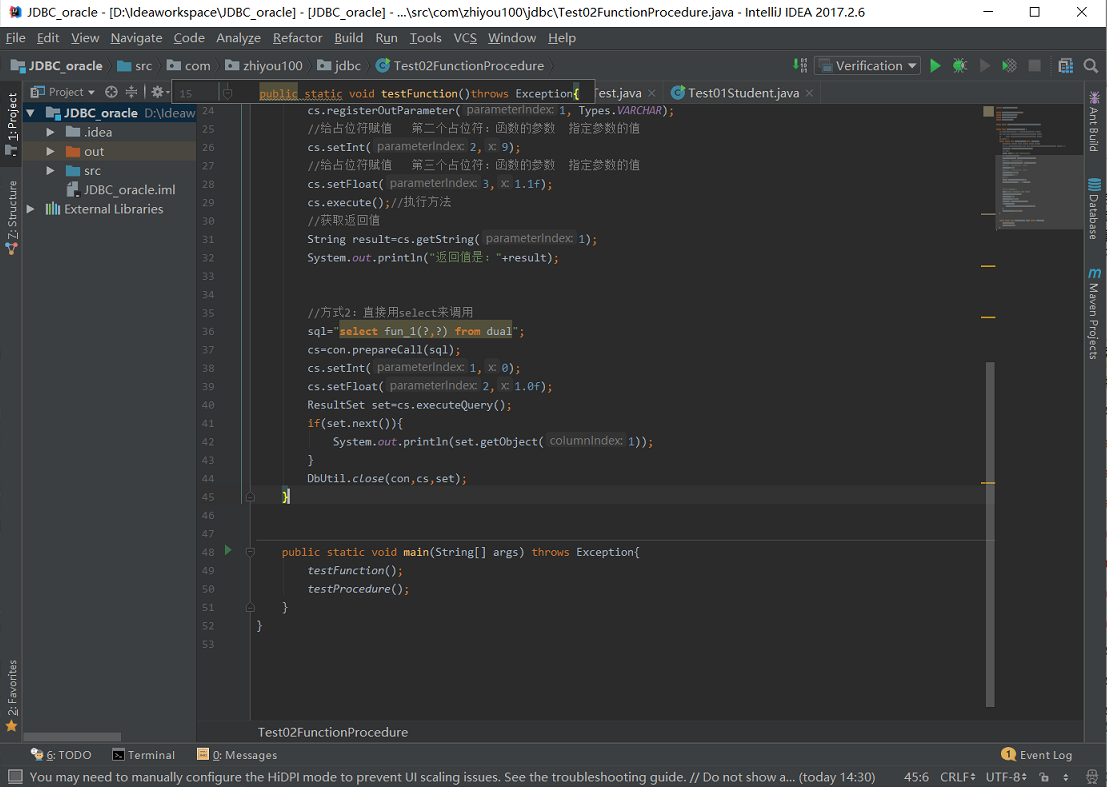Click the Test02FunctionProcedure class icon in breadcrumb
This screenshot has width=1107, height=787.
tap(383, 66)
